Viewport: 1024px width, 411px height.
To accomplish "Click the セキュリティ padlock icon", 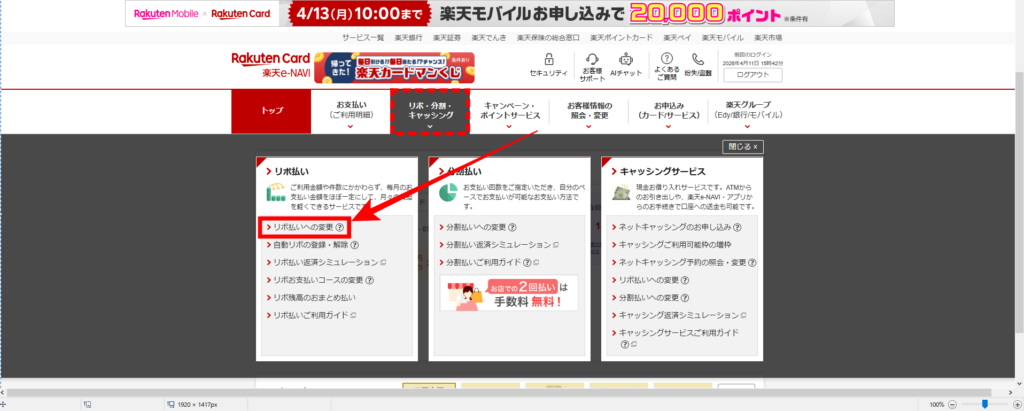I will pos(550,60).
